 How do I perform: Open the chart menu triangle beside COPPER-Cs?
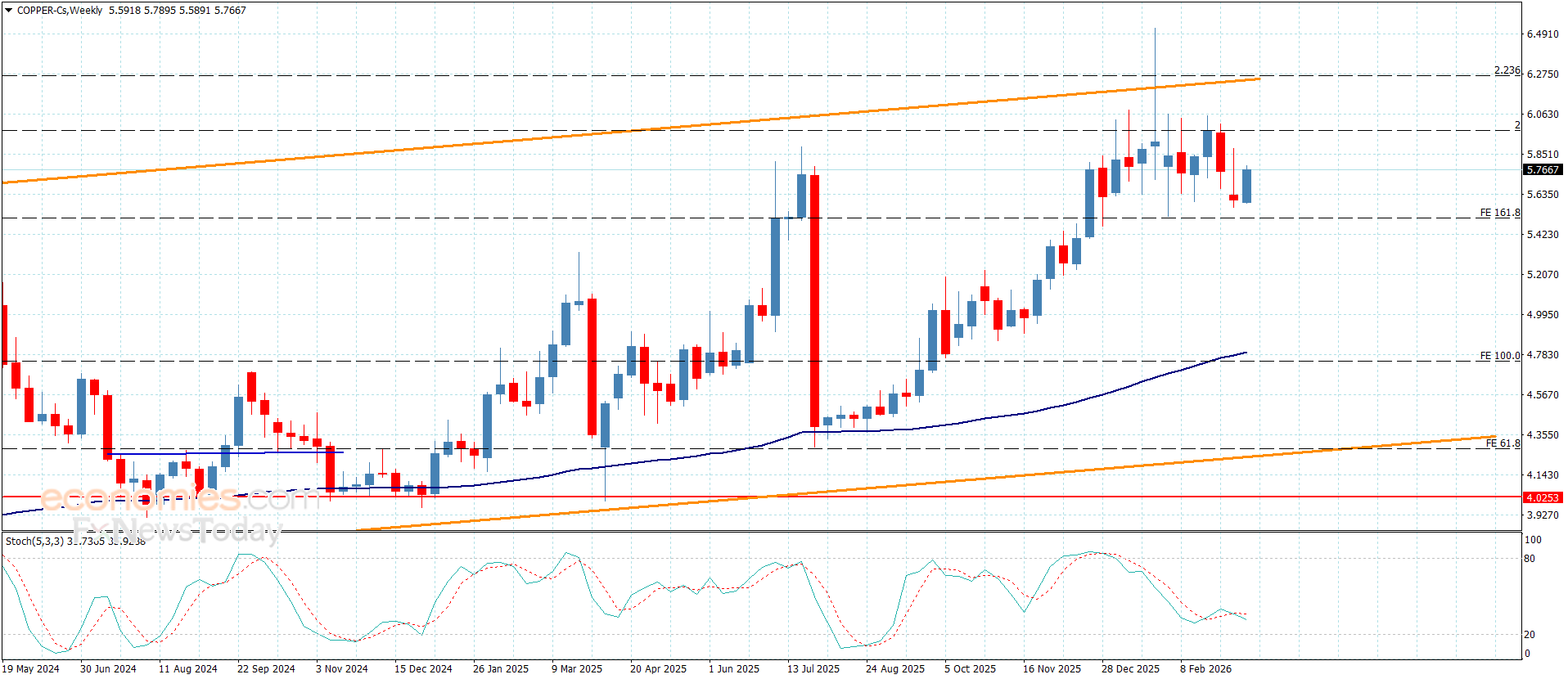pos(9,11)
